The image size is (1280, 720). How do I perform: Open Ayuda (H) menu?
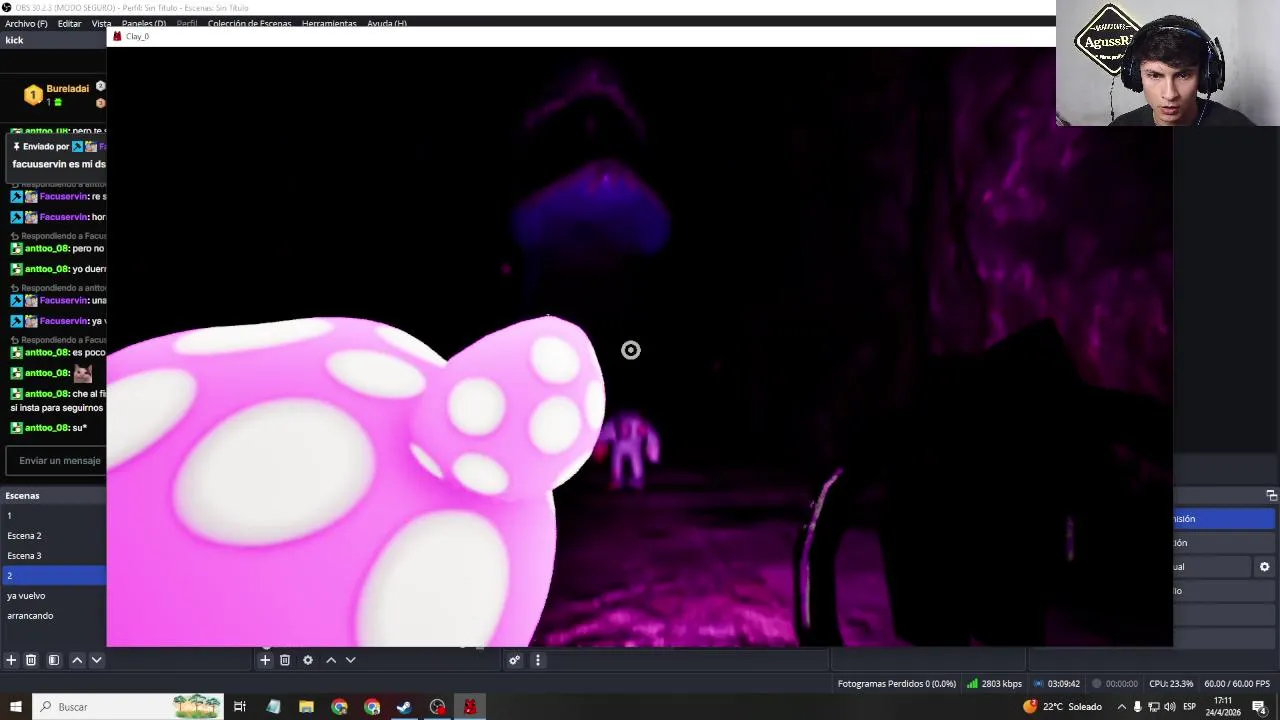tap(386, 23)
